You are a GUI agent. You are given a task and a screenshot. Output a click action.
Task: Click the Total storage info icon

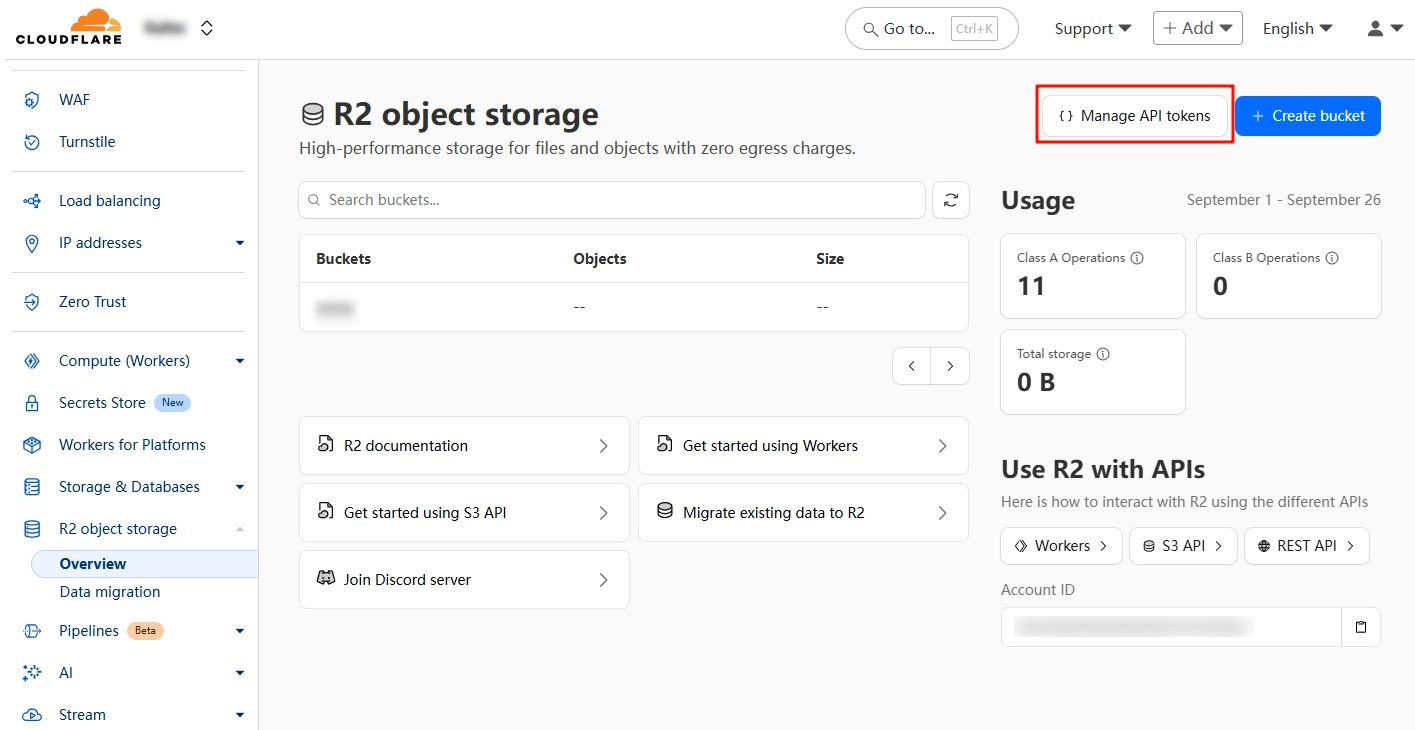coord(1103,354)
